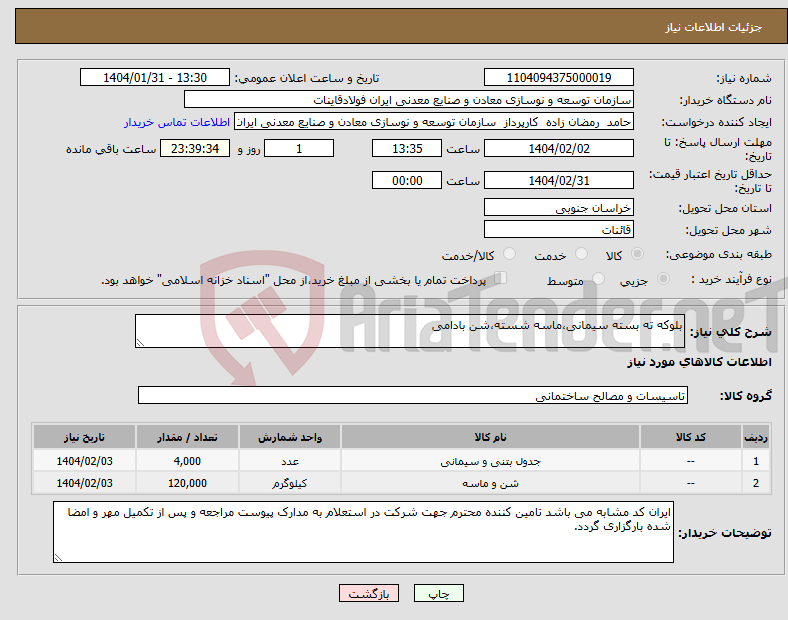Click row number 2 cell
The height and width of the screenshot is (620, 788).
pos(755,483)
